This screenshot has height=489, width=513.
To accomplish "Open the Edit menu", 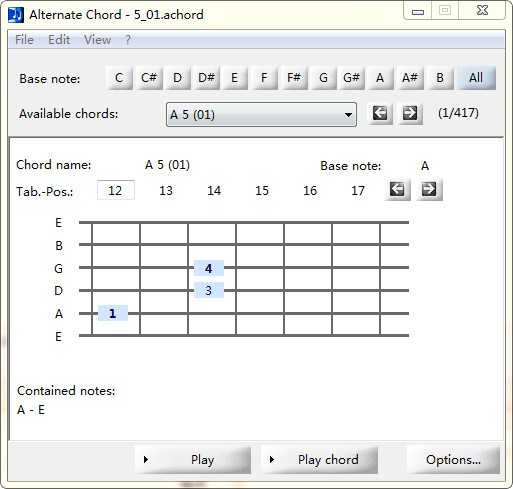I will (59, 40).
